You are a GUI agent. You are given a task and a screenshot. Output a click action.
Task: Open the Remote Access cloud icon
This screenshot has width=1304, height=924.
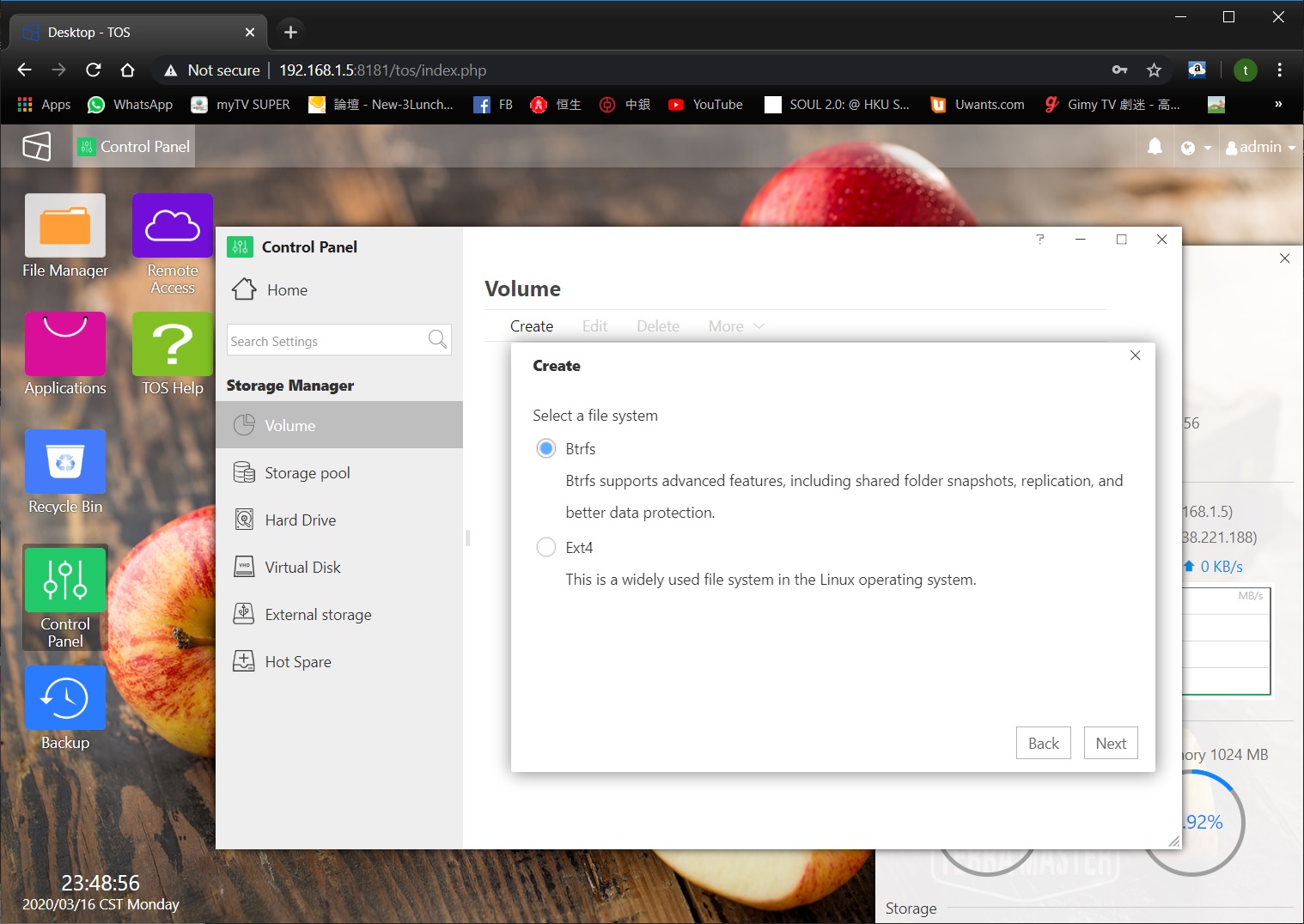click(x=172, y=227)
